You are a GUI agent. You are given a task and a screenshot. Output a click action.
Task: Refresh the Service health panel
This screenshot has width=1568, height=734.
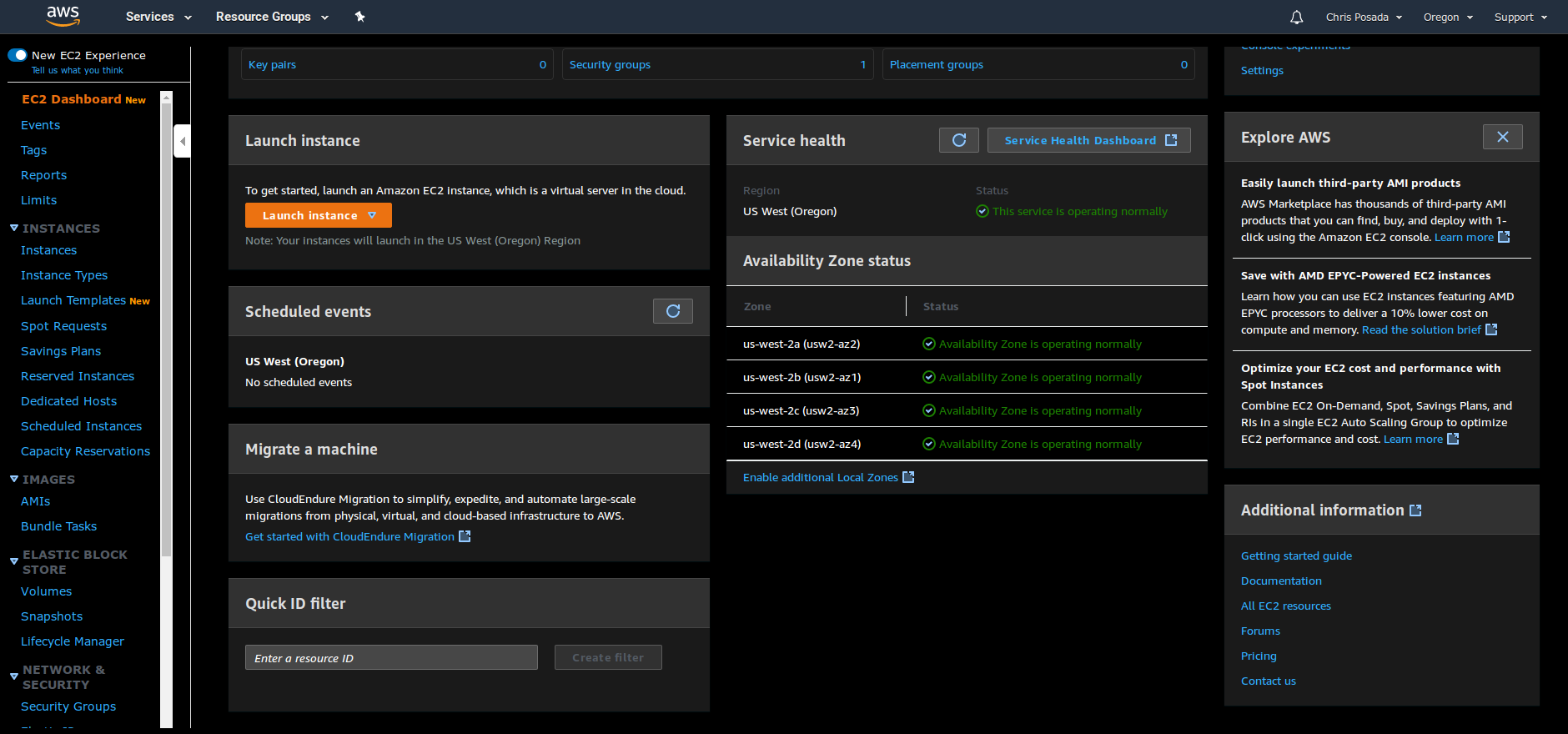[x=959, y=140]
